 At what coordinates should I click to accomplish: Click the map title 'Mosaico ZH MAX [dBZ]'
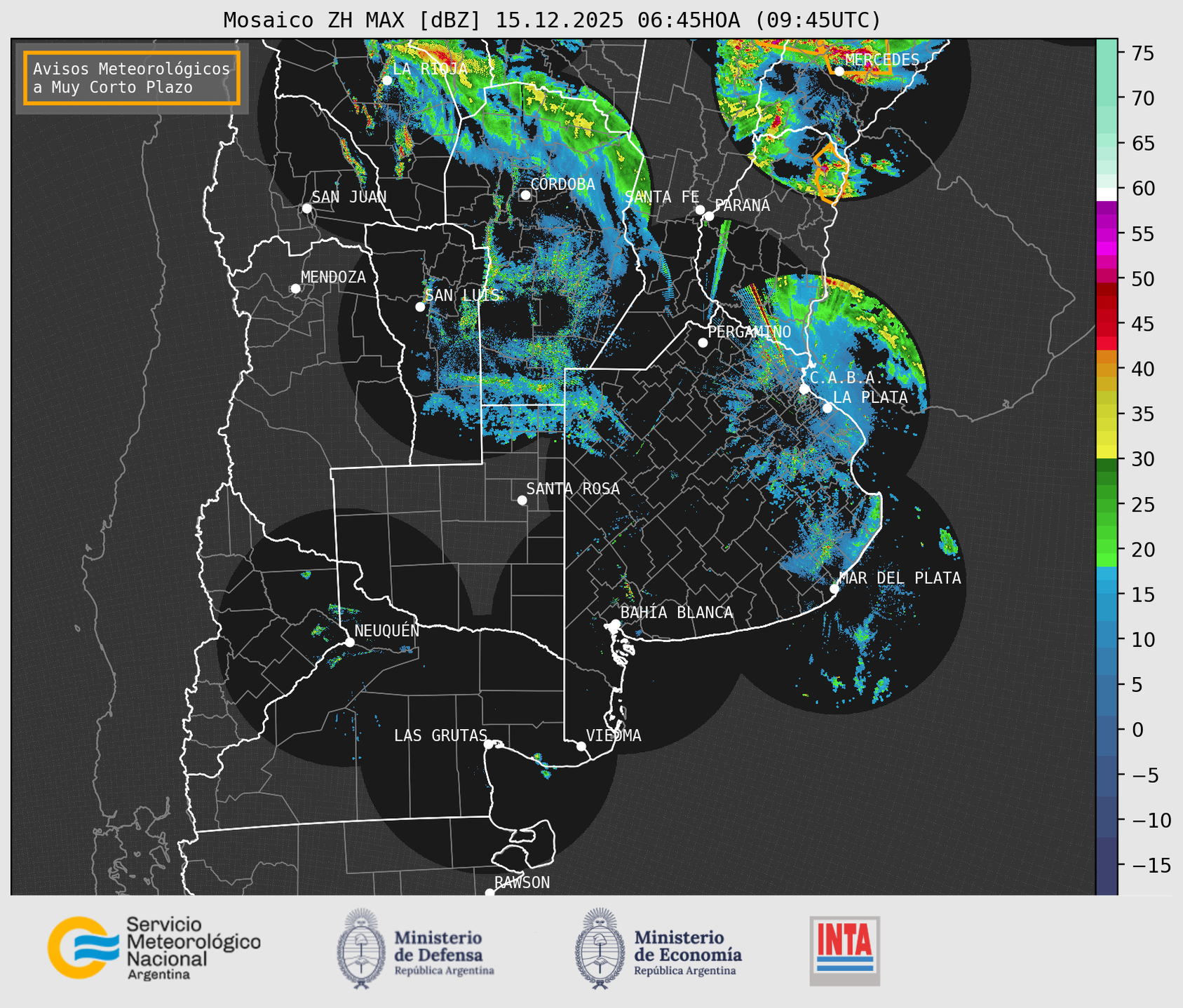tap(353, 20)
